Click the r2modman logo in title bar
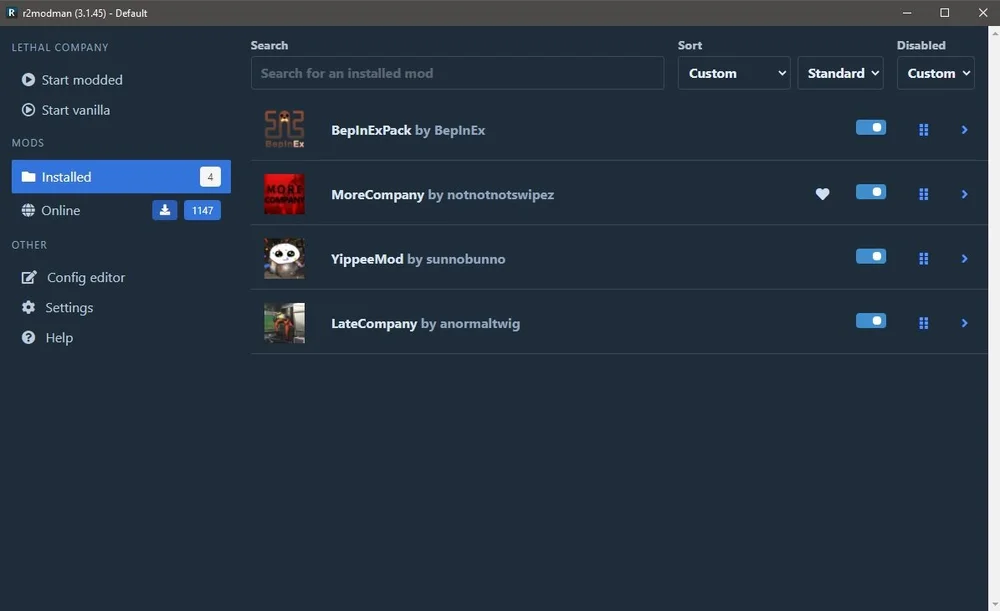Viewport: 1000px width, 611px height. pyautogui.click(x=11, y=13)
